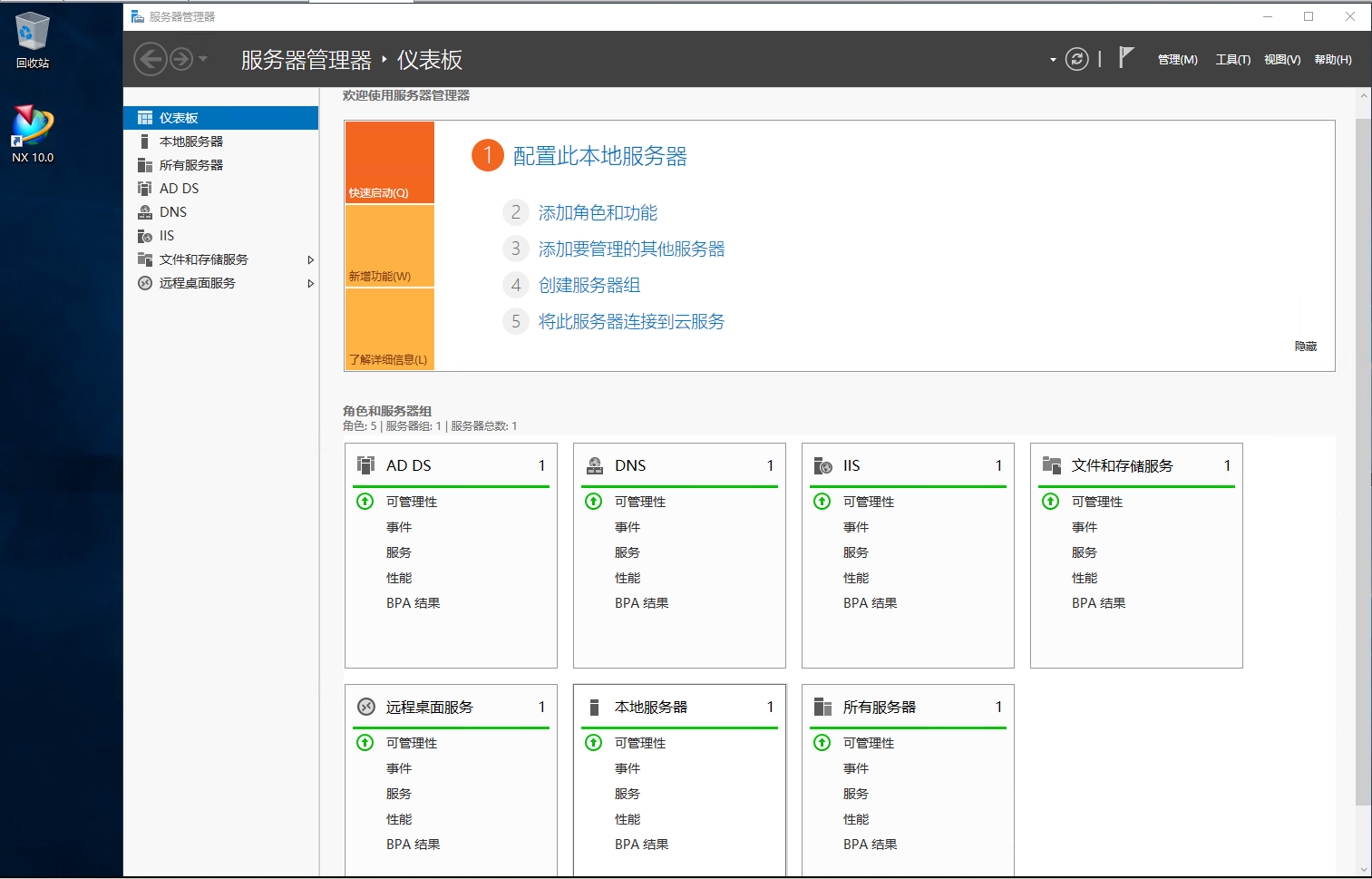
Task: Select AD DS in sidebar
Action: [220, 189]
